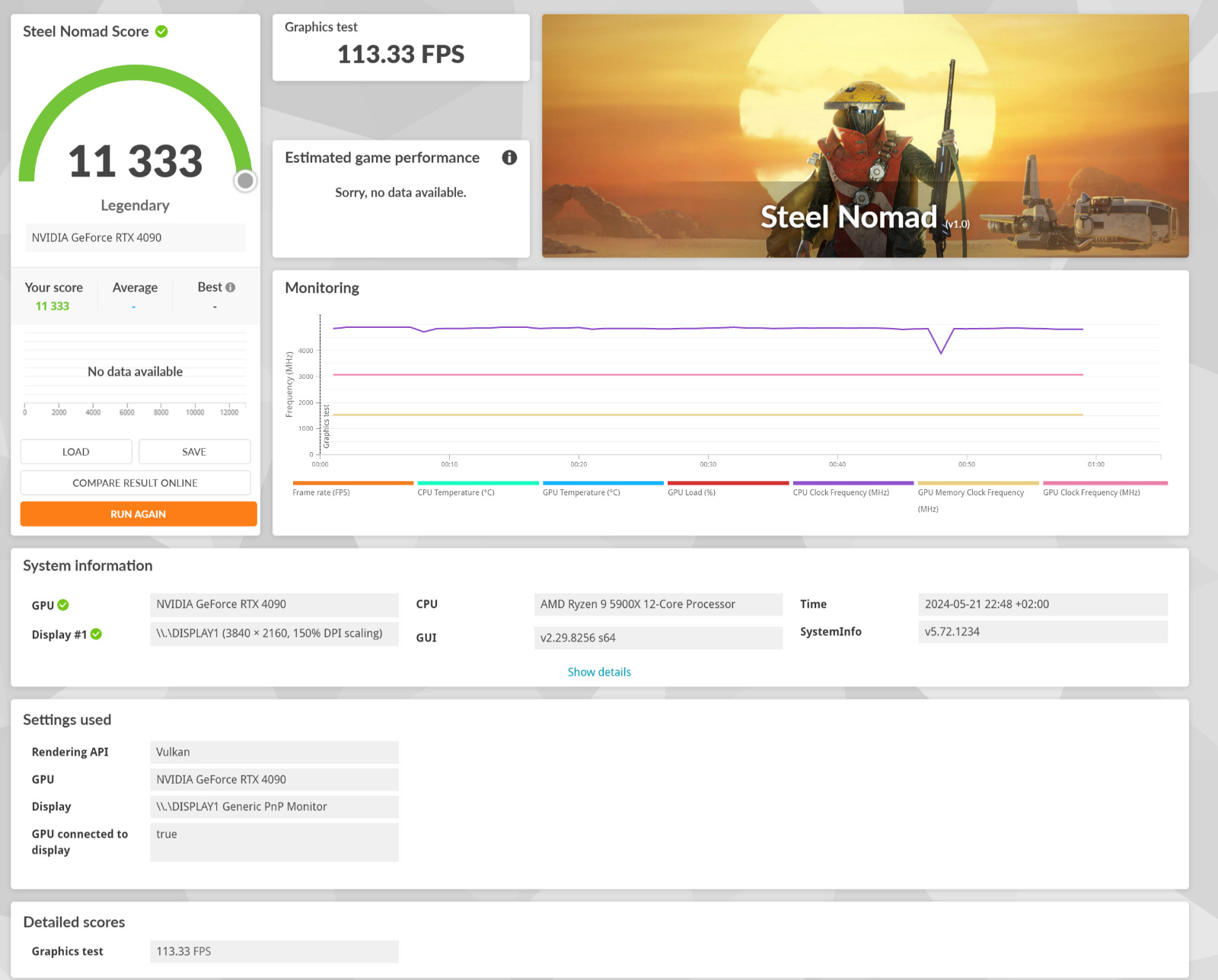The image size is (1218, 980).
Task: Click the AMD Ryzen 9 5900X processor value
Action: [658, 605]
